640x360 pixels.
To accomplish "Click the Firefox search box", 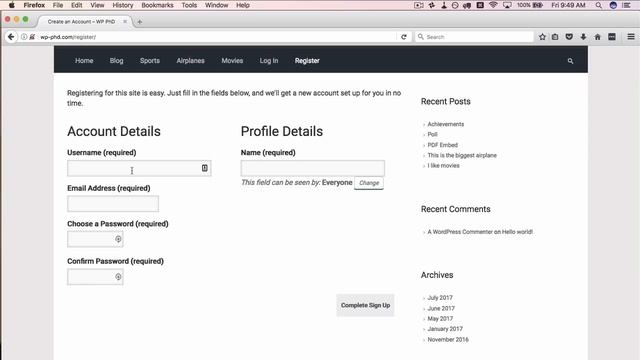I will point(474,37).
